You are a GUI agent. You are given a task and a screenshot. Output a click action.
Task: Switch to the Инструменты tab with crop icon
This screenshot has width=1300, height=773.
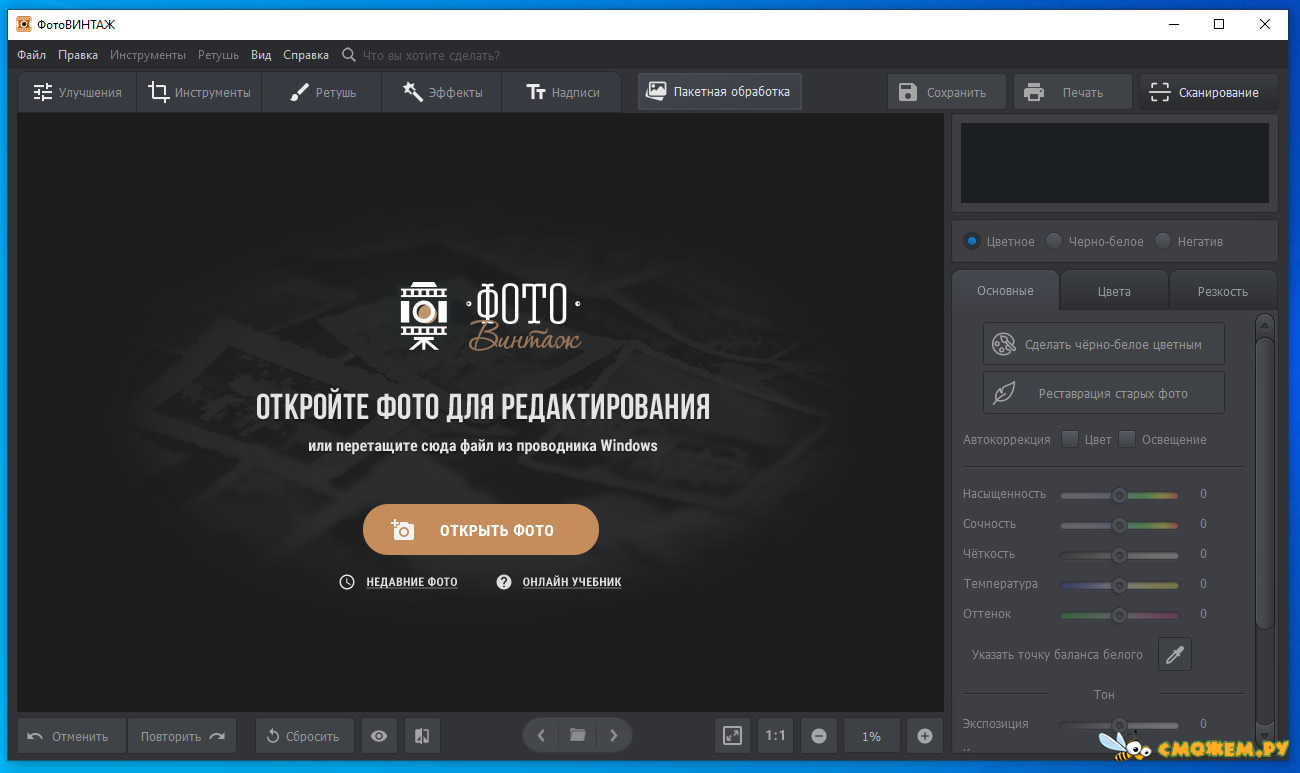tap(199, 92)
